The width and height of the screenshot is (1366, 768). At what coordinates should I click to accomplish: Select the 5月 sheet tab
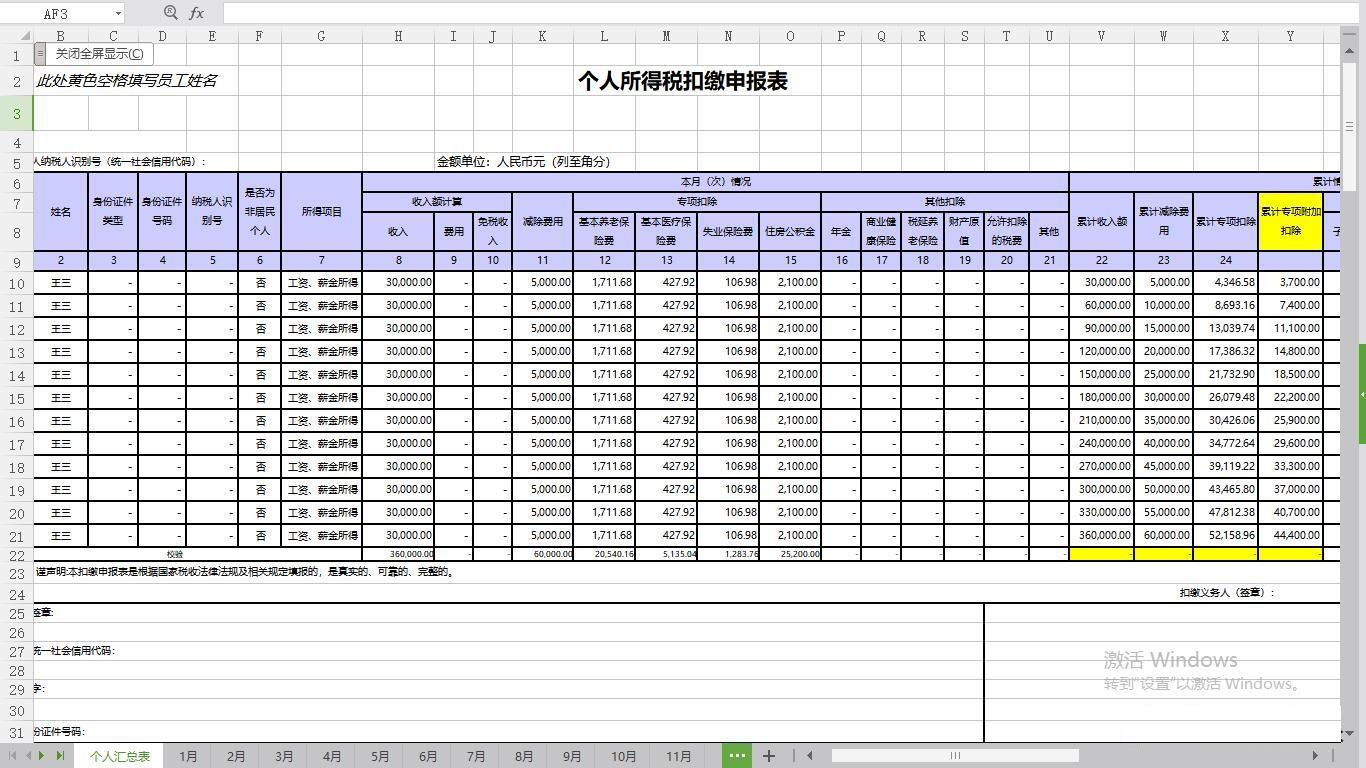(x=380, y=756)
